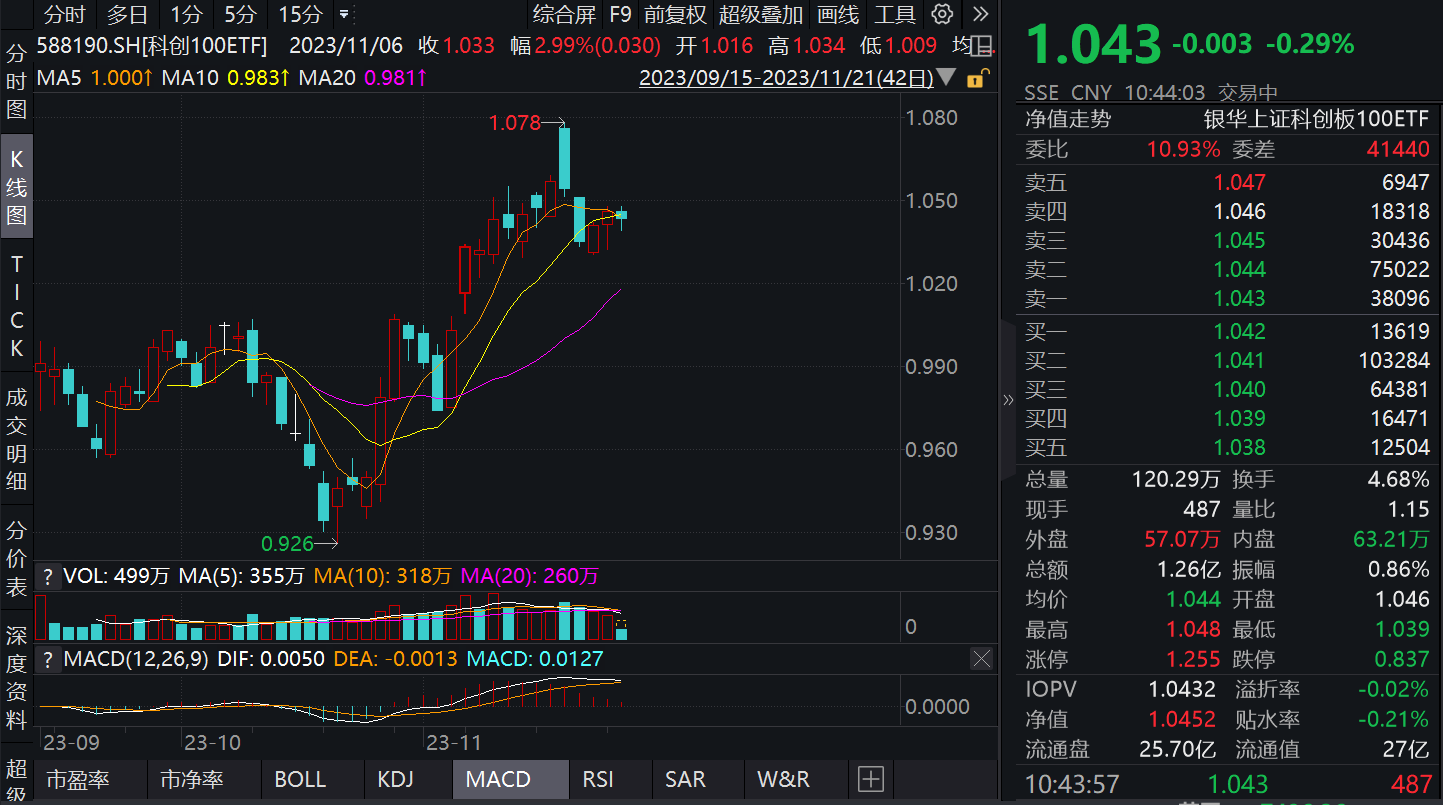
Task: Select the 1分 one-minute period
Action: (x=186, y=15)
